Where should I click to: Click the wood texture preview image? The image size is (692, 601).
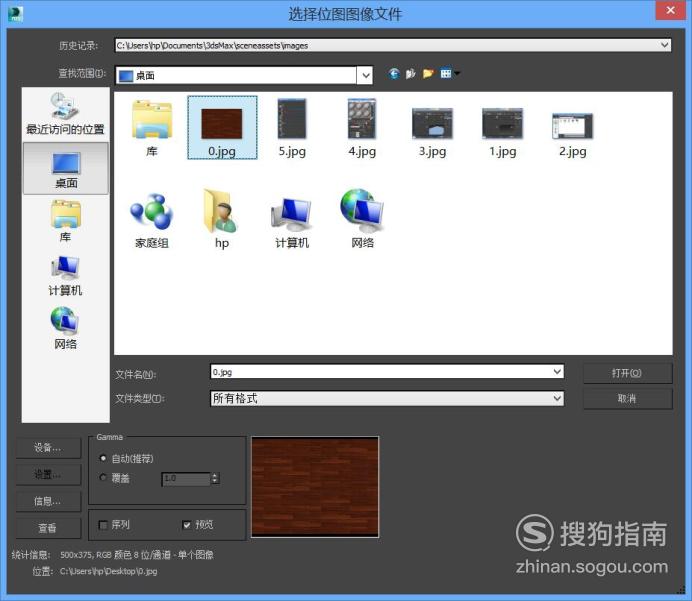(x=315, y=487)
